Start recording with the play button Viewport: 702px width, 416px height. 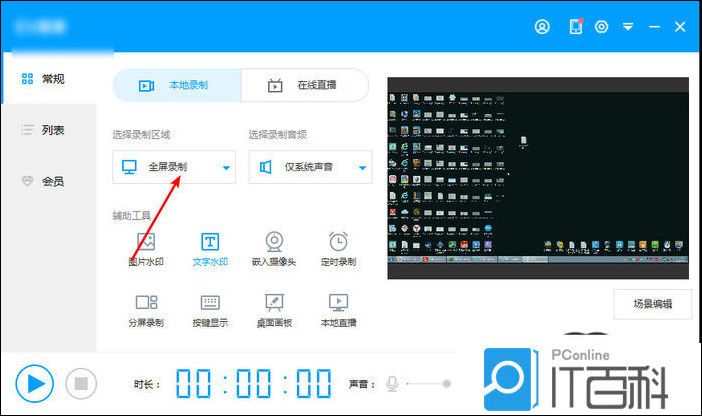(34, 384)
